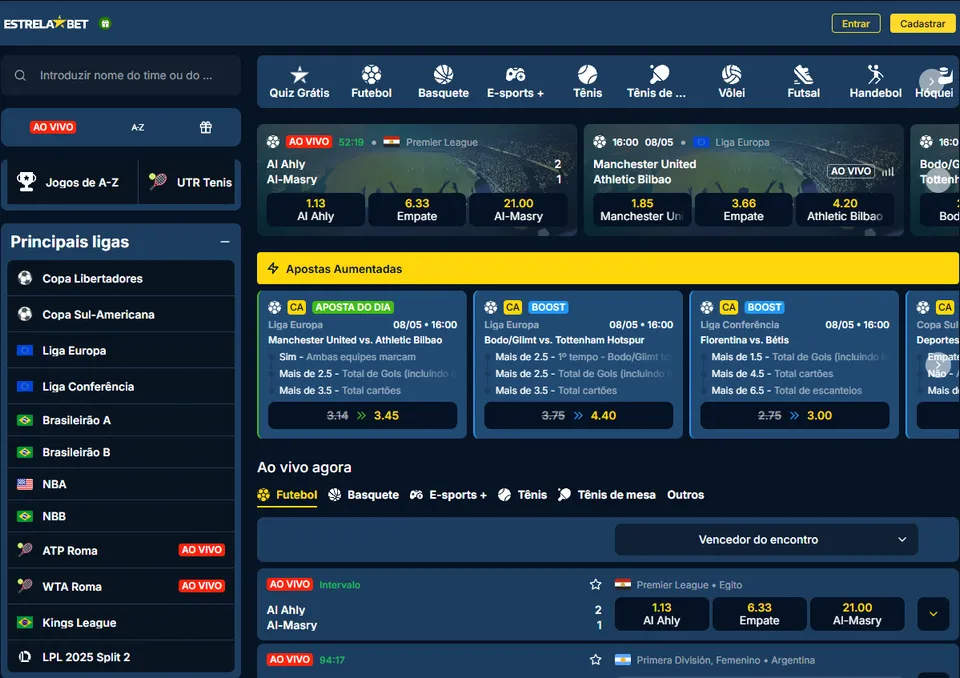Open statistics bars icon on Manchester United card

coord(888,171)
